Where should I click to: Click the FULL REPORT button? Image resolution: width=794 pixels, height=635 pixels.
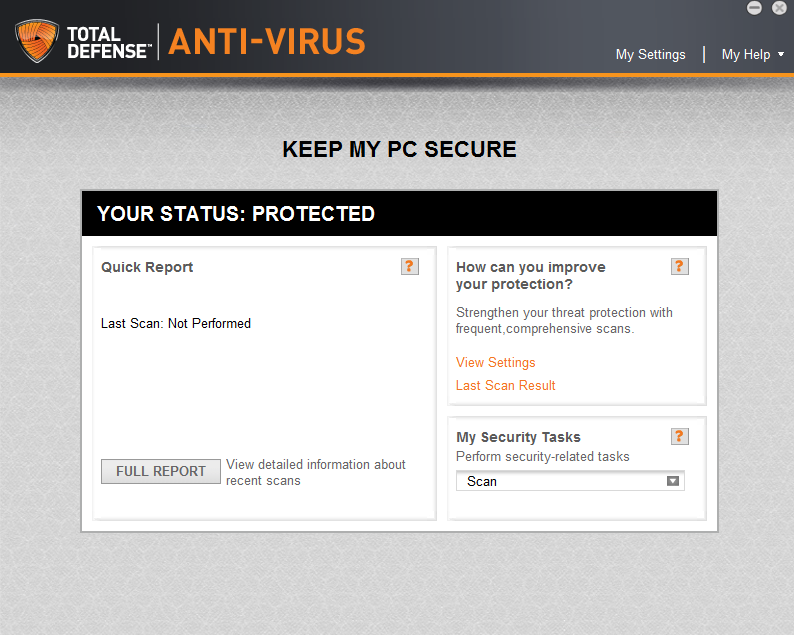coord(161,471)
